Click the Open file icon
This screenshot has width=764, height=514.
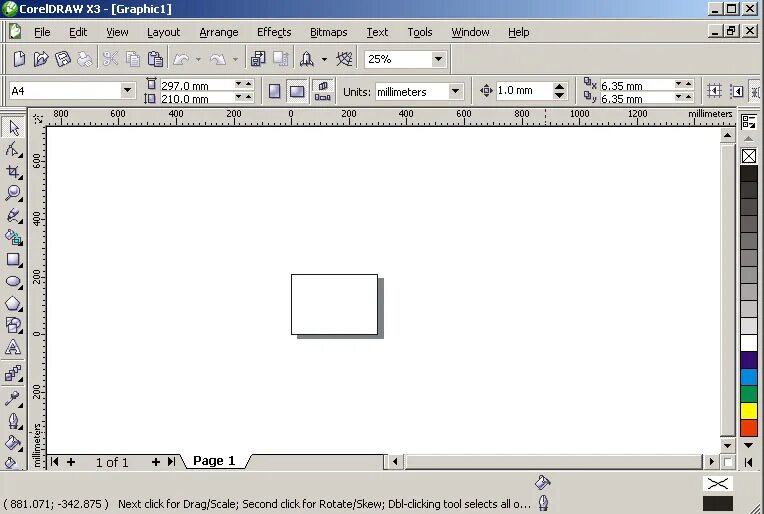[x=41, y=59]
